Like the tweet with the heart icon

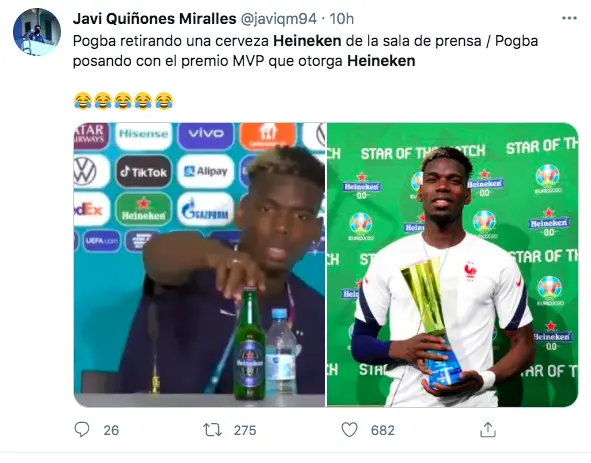(349, 430)
